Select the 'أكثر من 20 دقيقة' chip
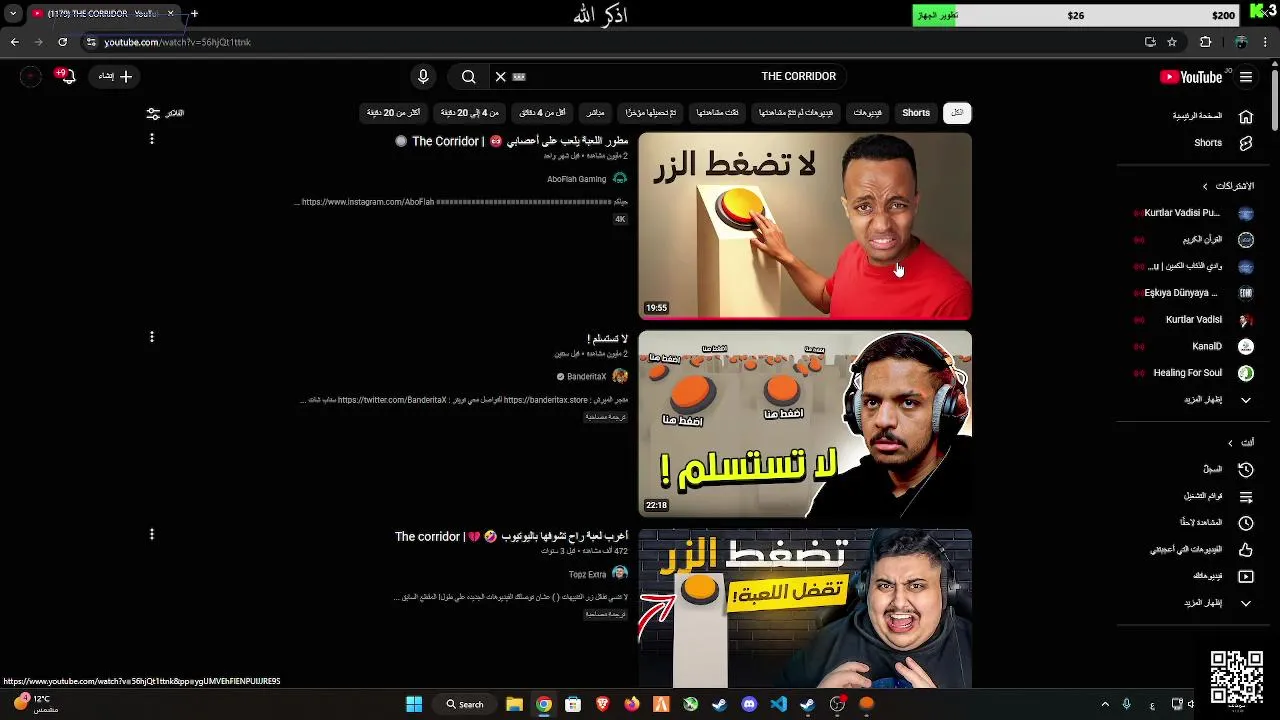 pyautogui.click(x=394, y=113)
